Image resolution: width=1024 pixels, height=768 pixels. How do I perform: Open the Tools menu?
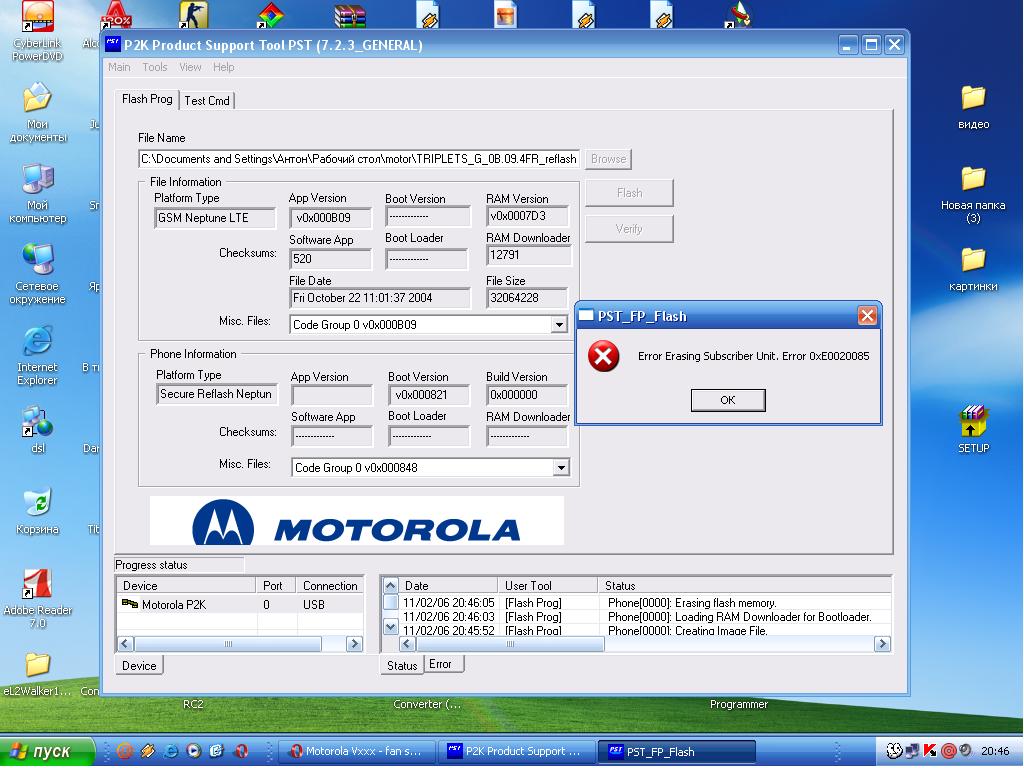155,67
